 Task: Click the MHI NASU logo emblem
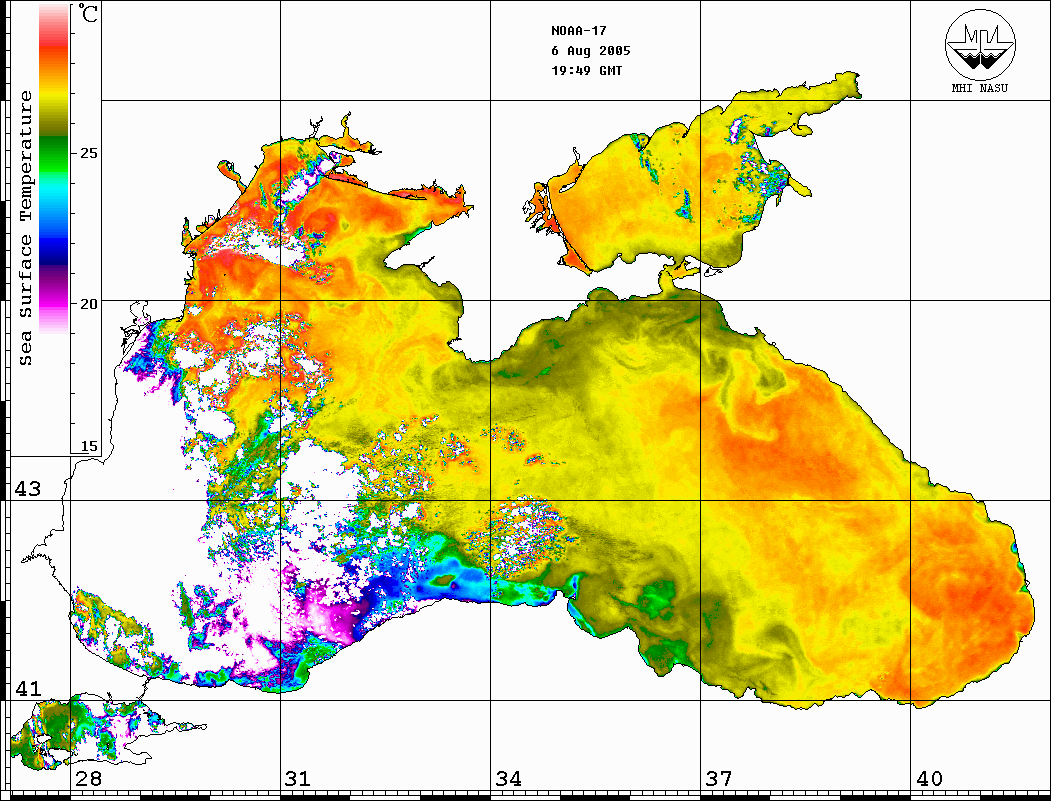pos(980,44)
